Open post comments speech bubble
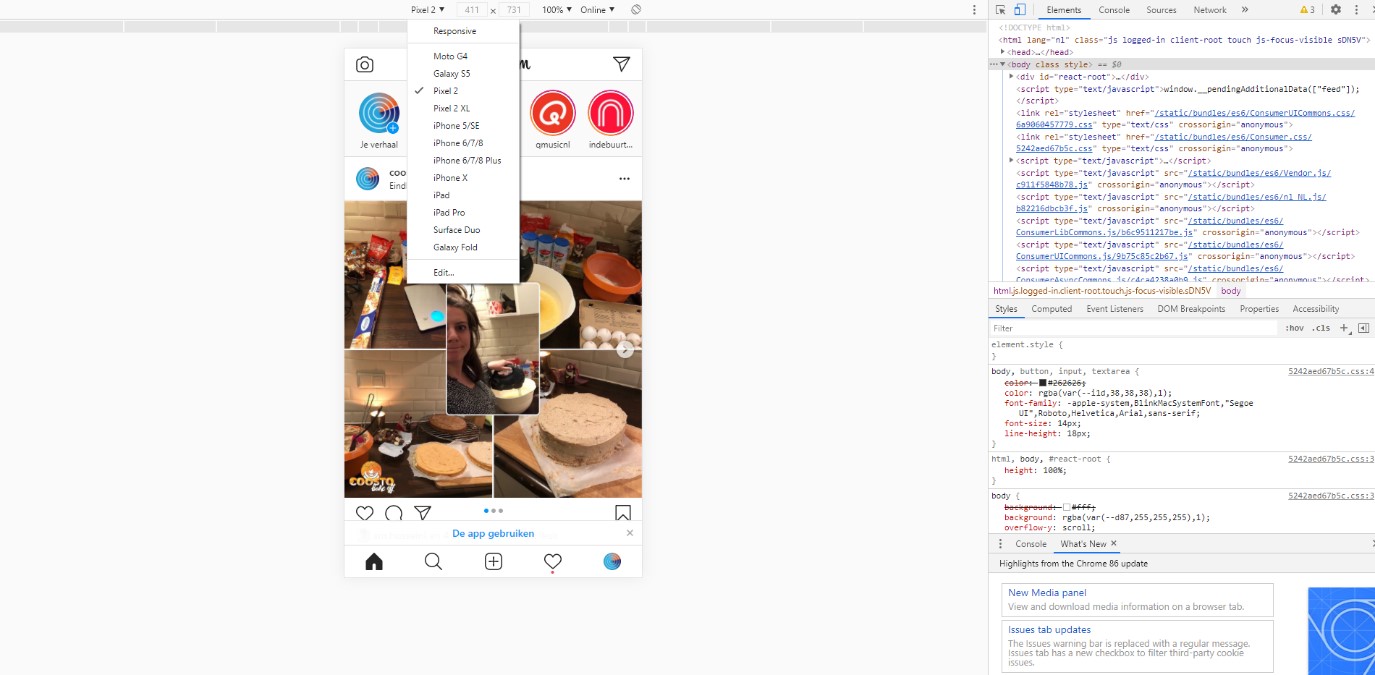The image size is (1375, 675). click(394, 513)
